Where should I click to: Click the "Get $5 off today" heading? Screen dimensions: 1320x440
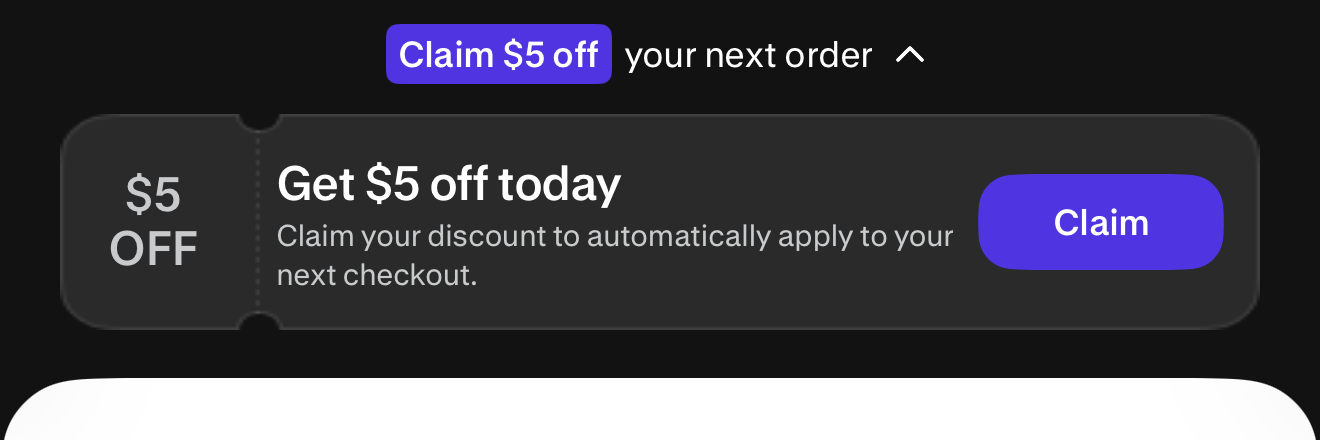click(x=449, y=184)
